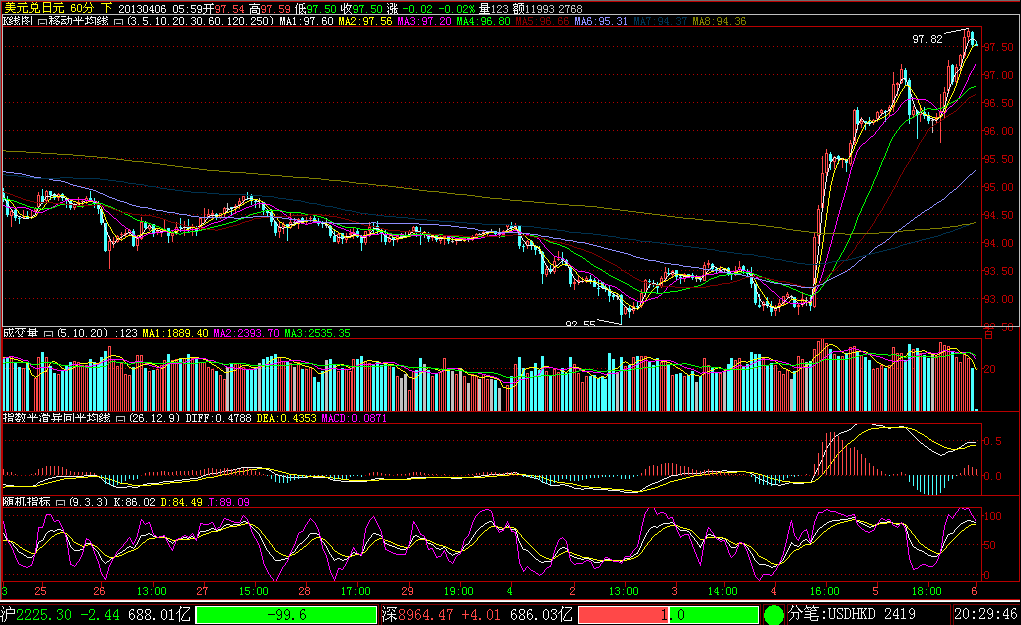Viewport: 1021px width, 625px height.
Task: Click the K:86.02 stochastic value
Action: coord(135,503)
